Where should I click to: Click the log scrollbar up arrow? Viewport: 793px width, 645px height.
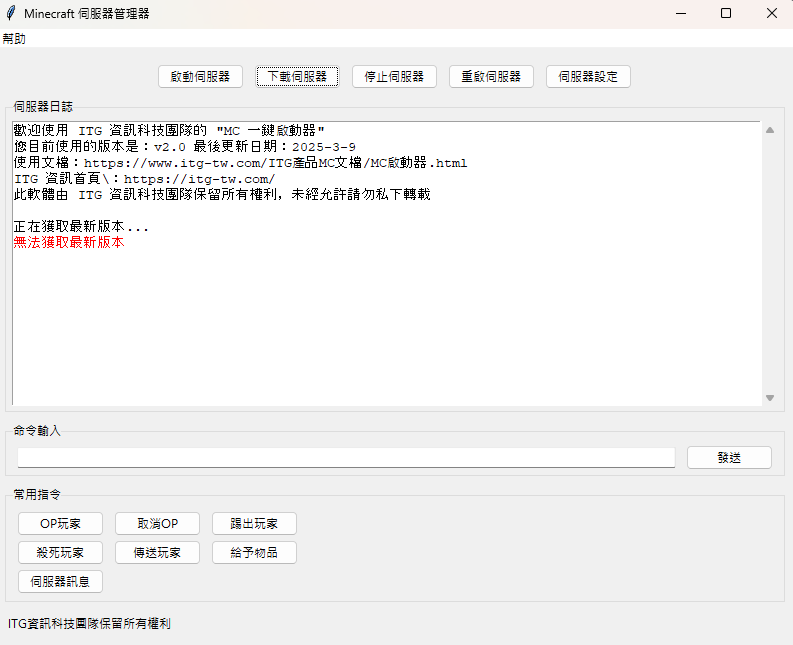coord(769,130)
